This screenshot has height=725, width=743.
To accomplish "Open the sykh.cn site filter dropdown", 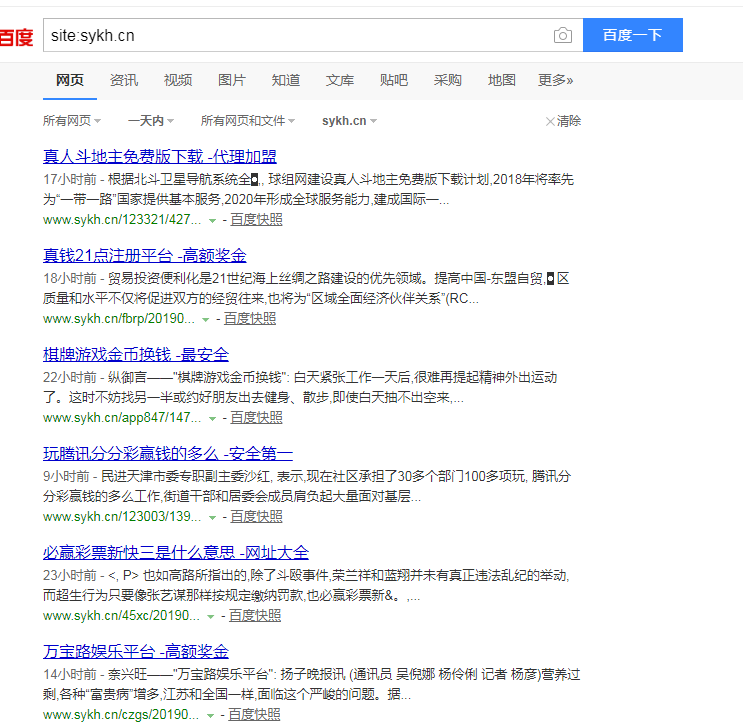I will pyautogui.click(x=349, y=121).
